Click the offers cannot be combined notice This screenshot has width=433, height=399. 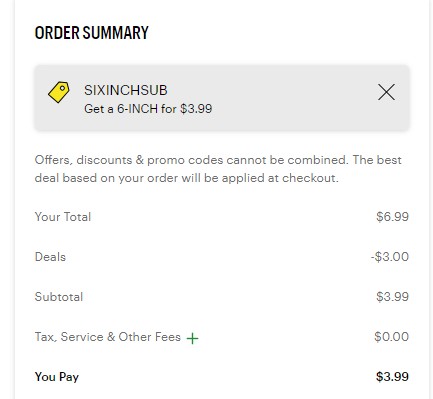[191, 160]
